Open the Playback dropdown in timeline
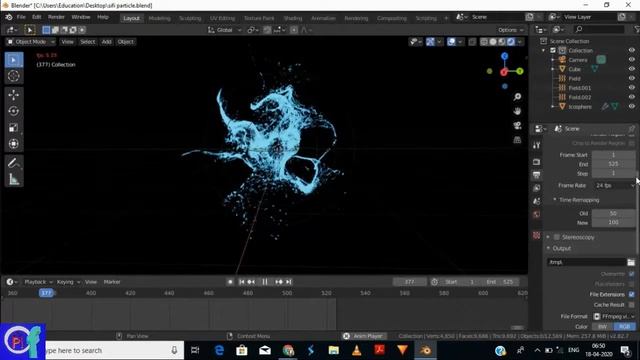This screenshot has height=360, width=640. pos(38,282)
